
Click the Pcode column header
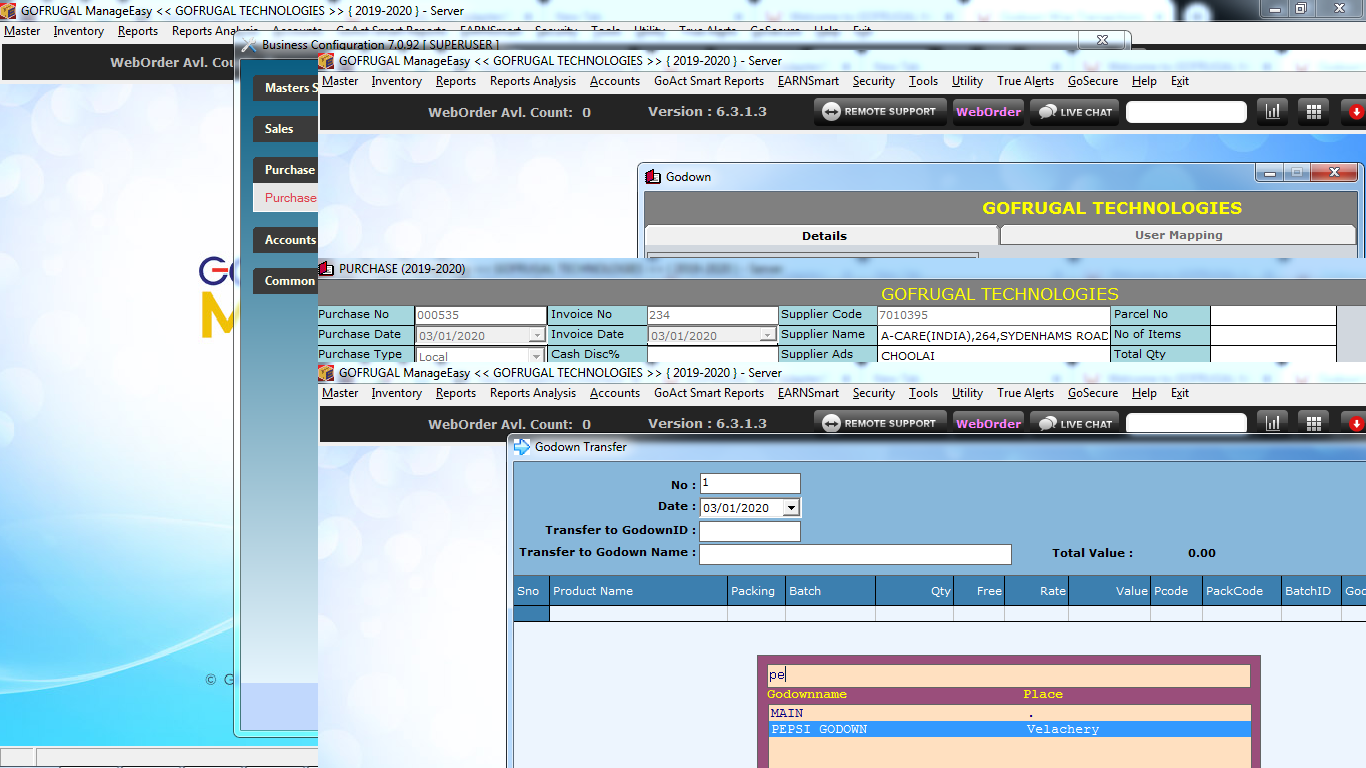[1177, 591]
